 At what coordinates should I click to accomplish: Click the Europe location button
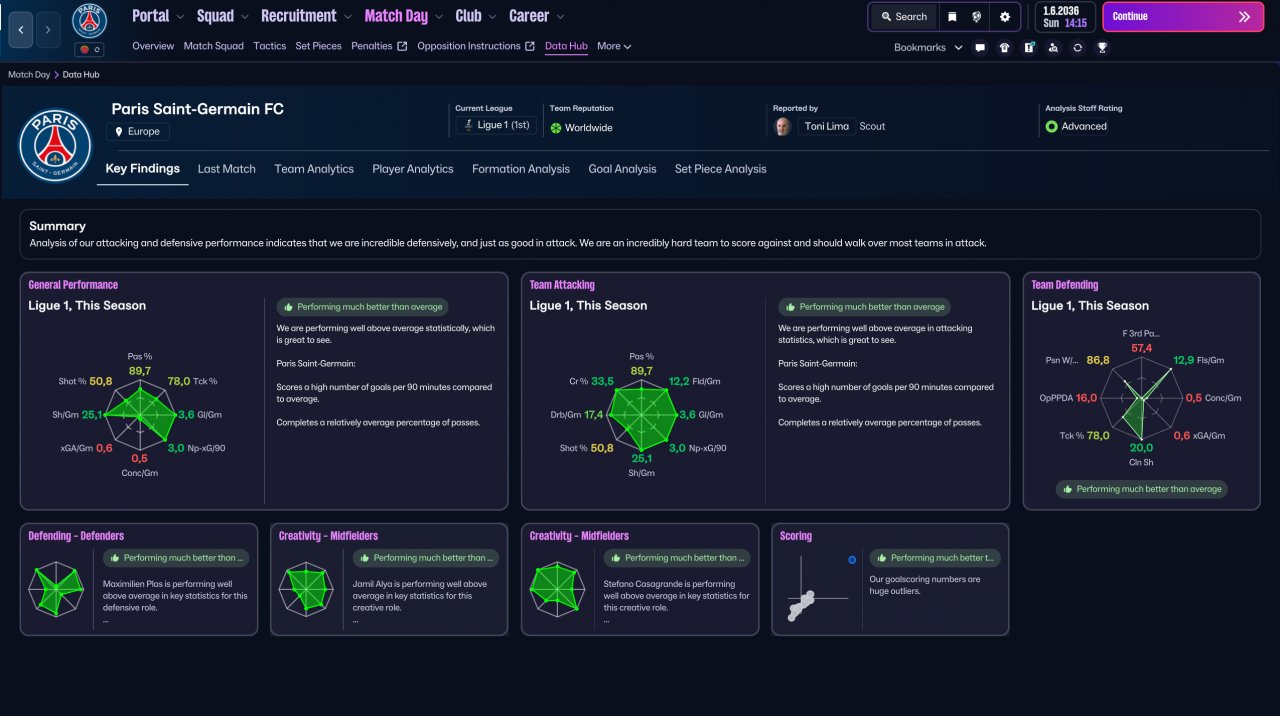pos(138,132)
